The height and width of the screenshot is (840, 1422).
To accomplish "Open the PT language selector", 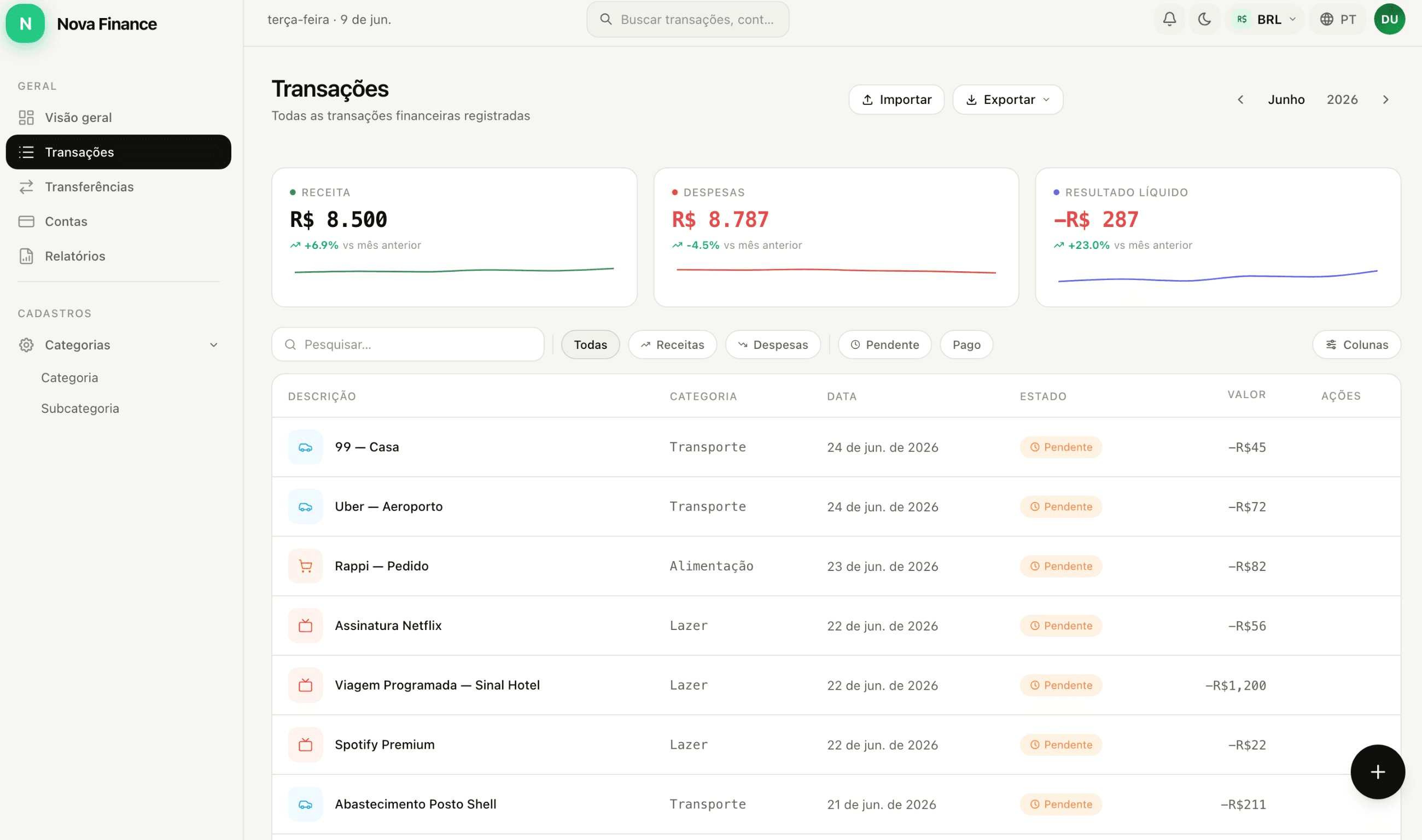I will [1338, 19].
